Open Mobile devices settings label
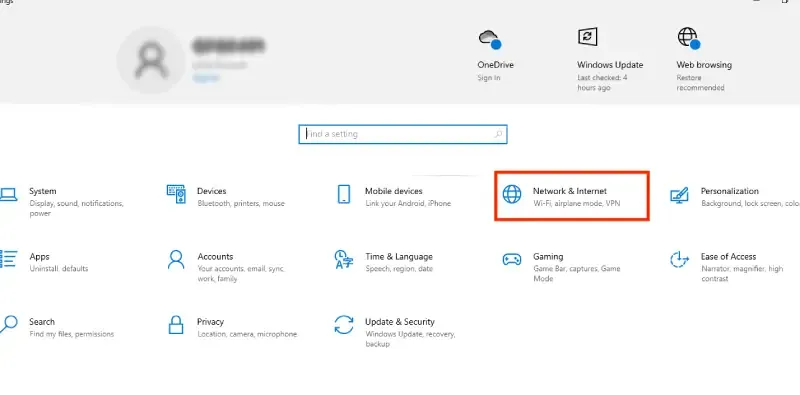This screenshot has height=395, width=800. (x=393, y=191)
